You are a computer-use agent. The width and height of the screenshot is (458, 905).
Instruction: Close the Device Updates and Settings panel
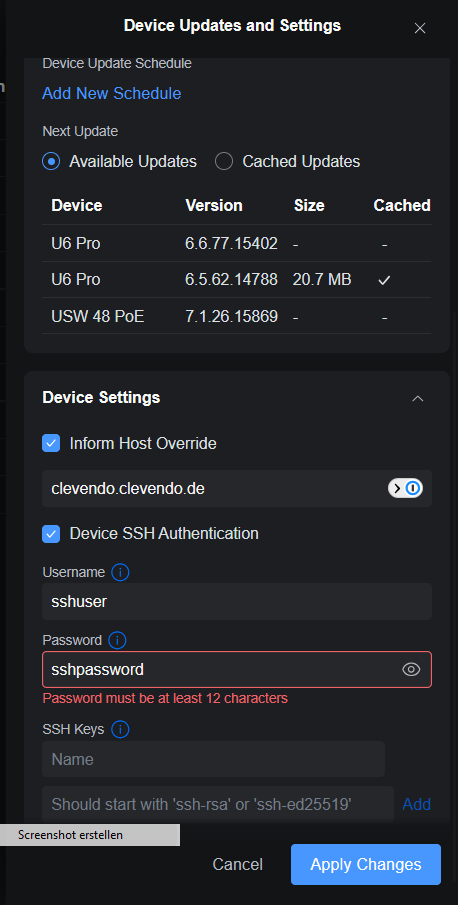pyautogui.click(x=420, y=28)
